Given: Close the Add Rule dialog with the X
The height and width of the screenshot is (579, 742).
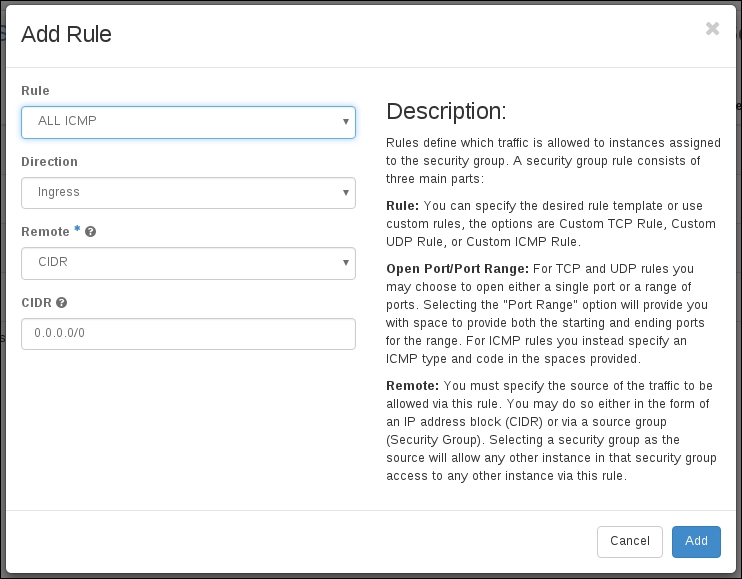Looking at the screenshot, I should [712, 29].
